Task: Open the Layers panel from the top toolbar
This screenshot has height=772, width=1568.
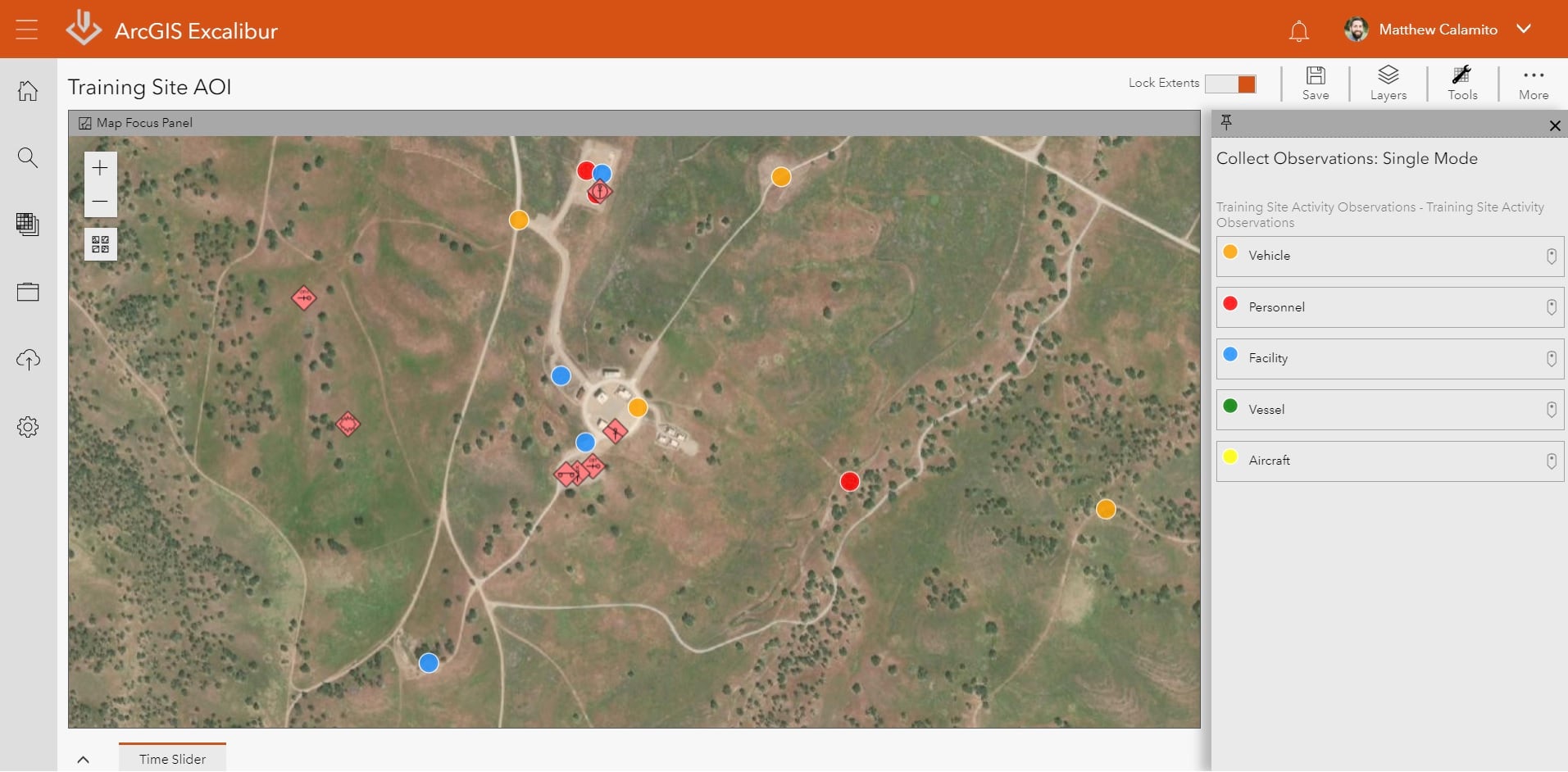Action: (1388, 82)
